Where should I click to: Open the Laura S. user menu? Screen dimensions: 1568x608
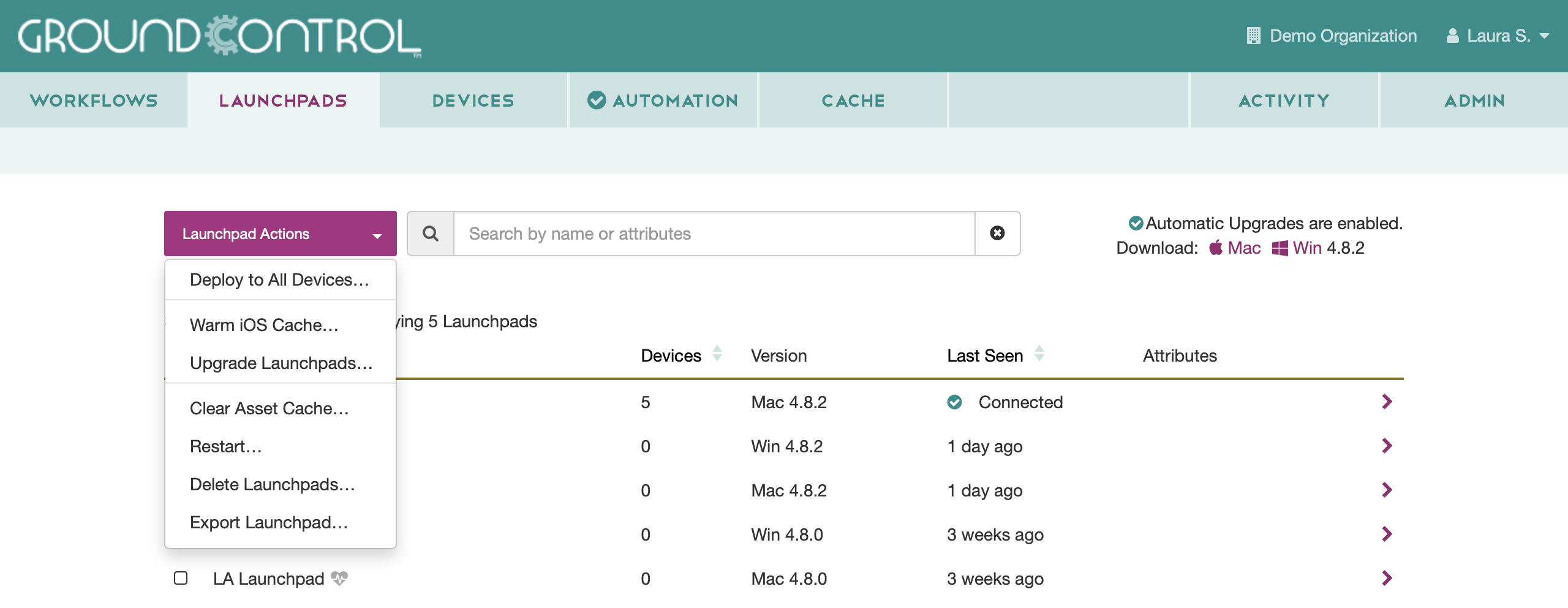[x=1498, y=36]
